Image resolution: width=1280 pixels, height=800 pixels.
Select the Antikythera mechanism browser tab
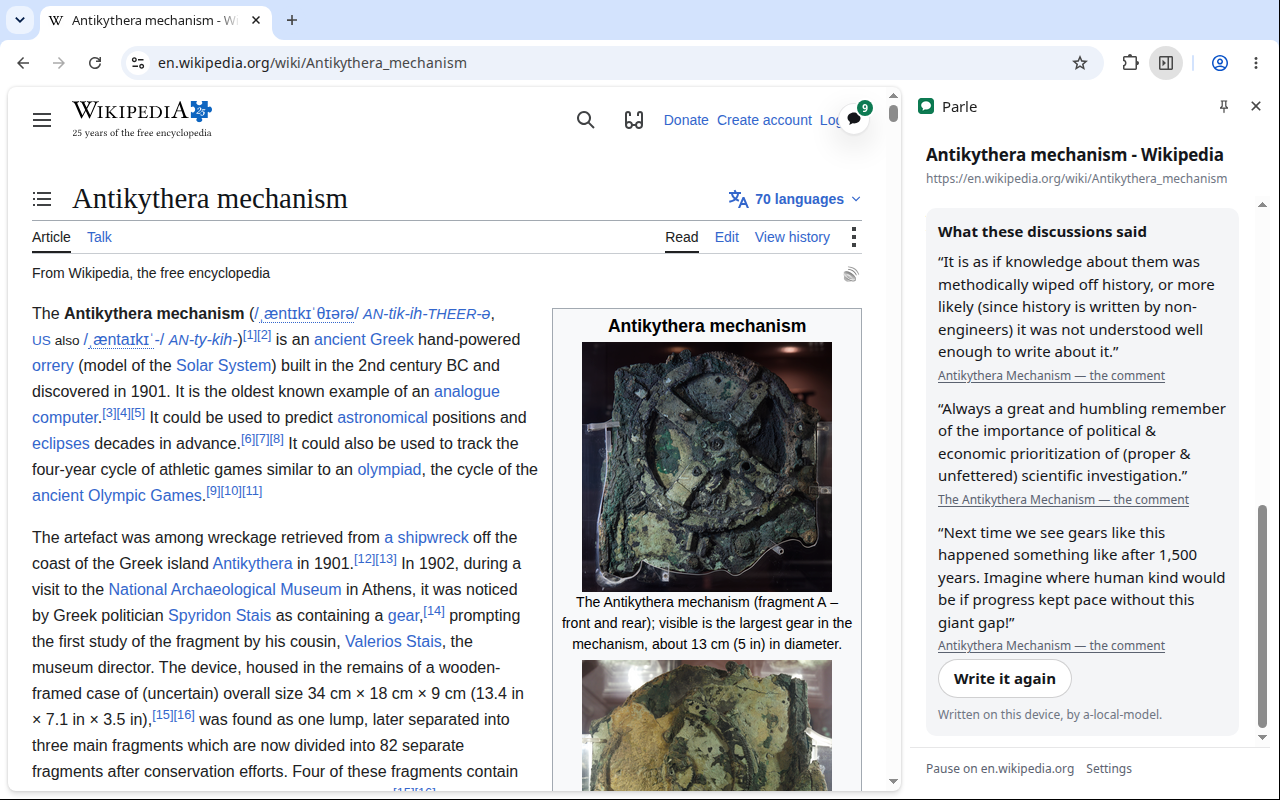pyautogui.click(x=155, y=20)
